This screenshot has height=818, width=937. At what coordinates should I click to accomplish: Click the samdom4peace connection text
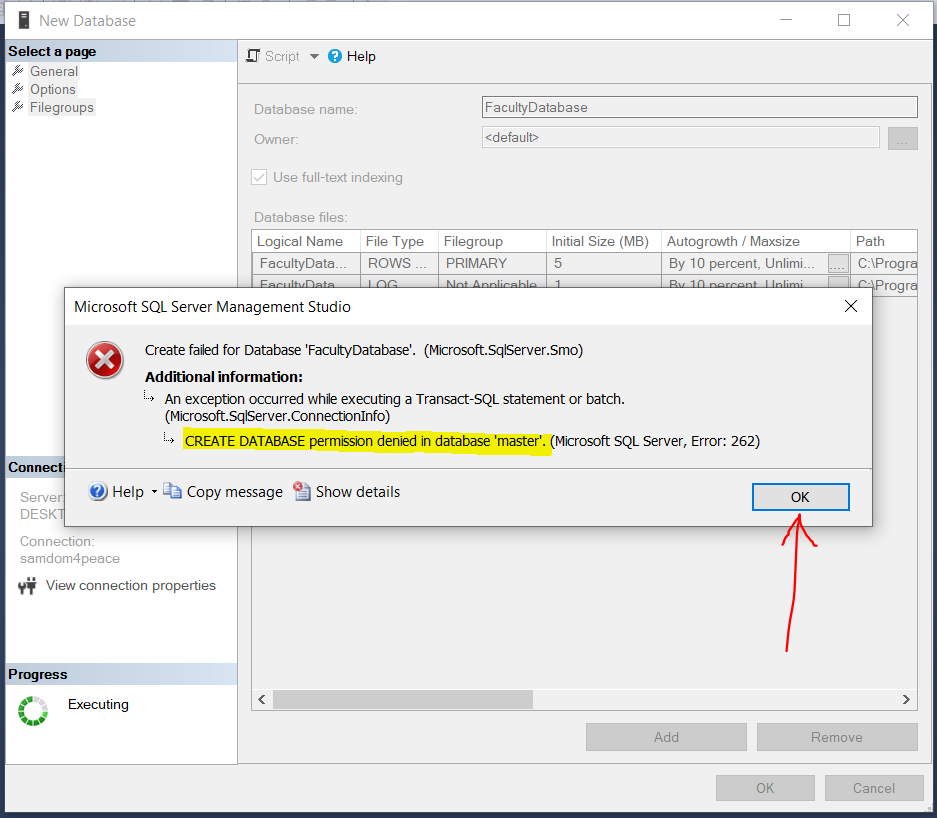[x=70, y=559]
